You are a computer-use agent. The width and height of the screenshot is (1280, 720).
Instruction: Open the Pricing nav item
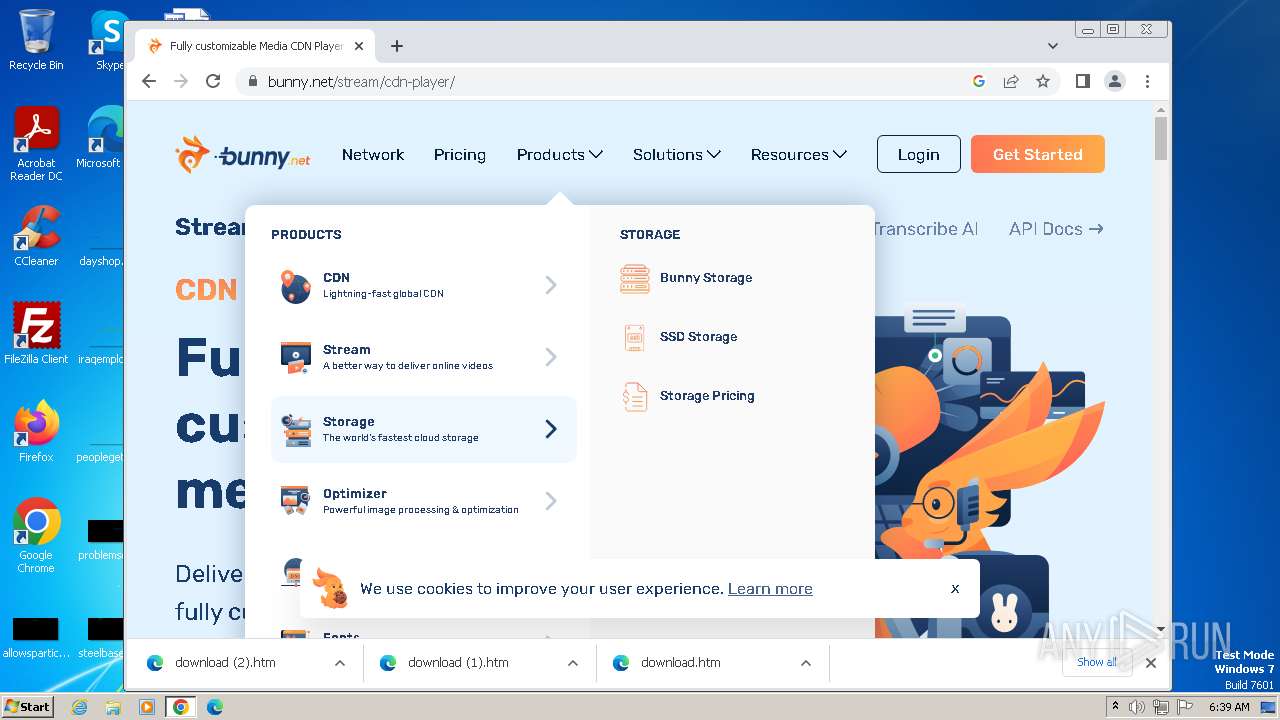pos(460,155)
